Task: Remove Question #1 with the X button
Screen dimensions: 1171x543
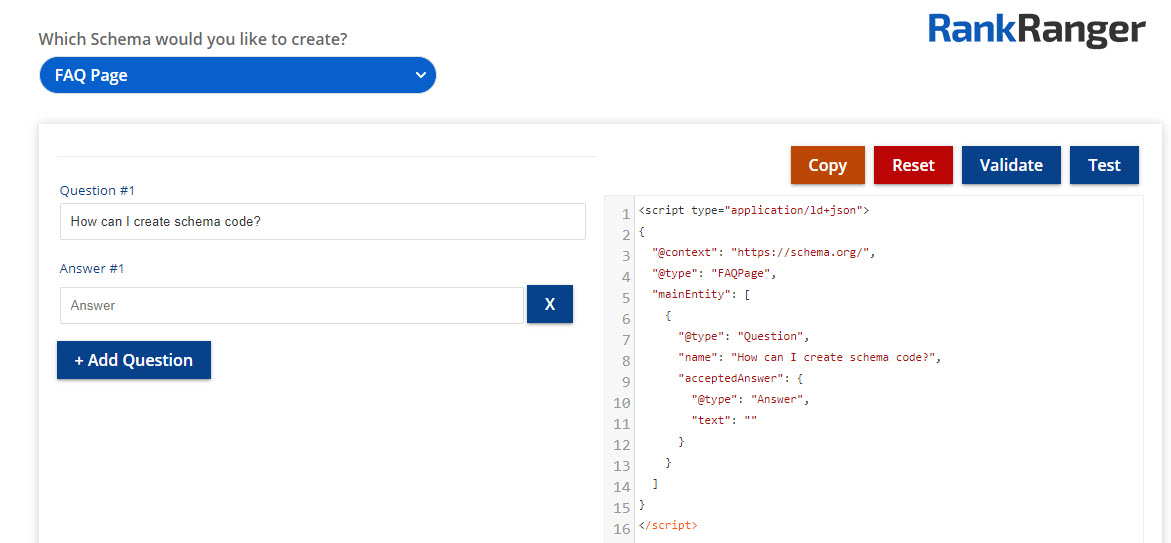Action: coord(549,305)
